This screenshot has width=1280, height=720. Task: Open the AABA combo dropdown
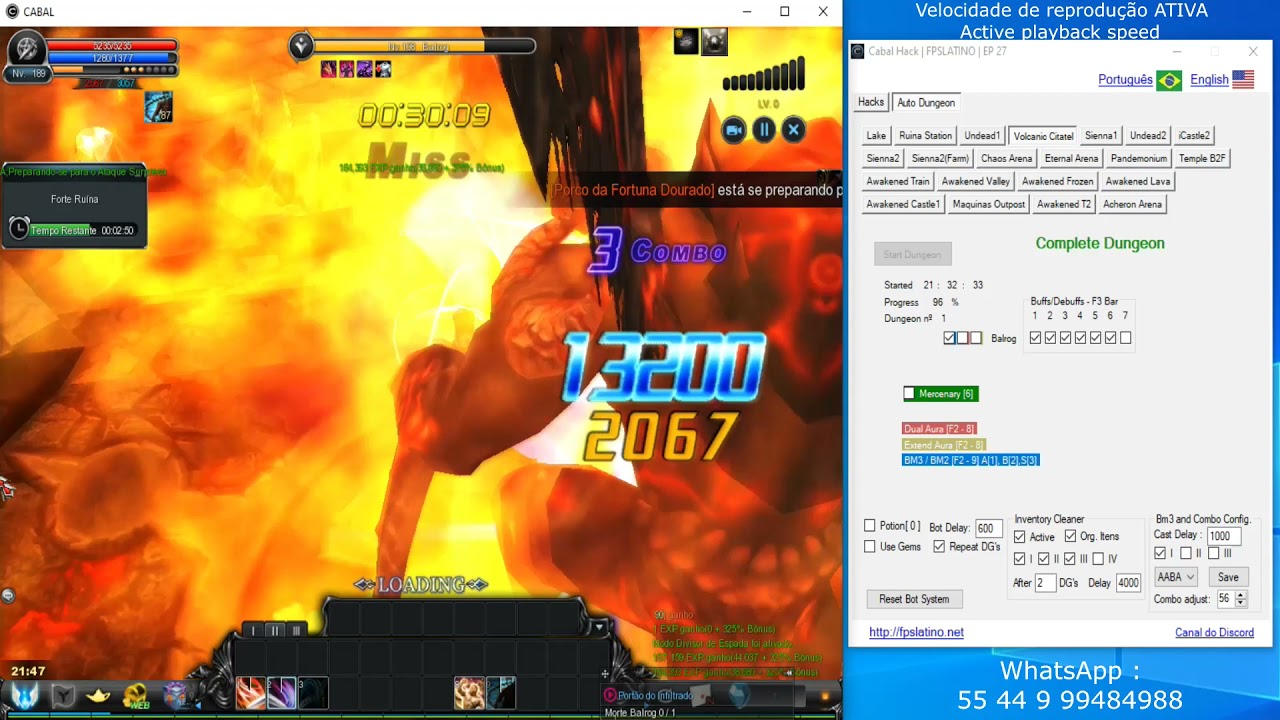[x=1176, y=577]
